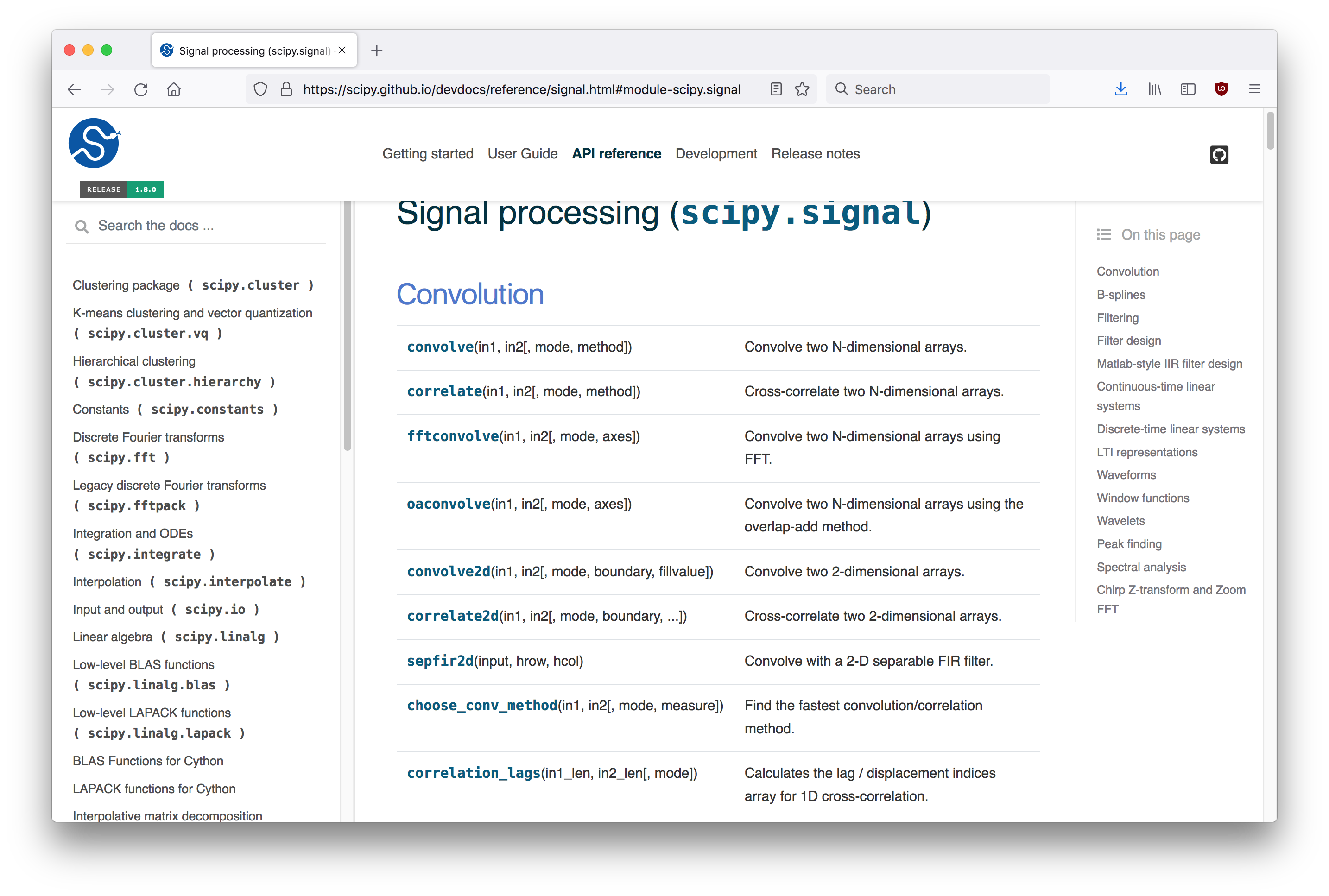Click the tracking protection shield
This screenshot has height=896, width=1329.
pyautogui.click(x=260, y=89)
